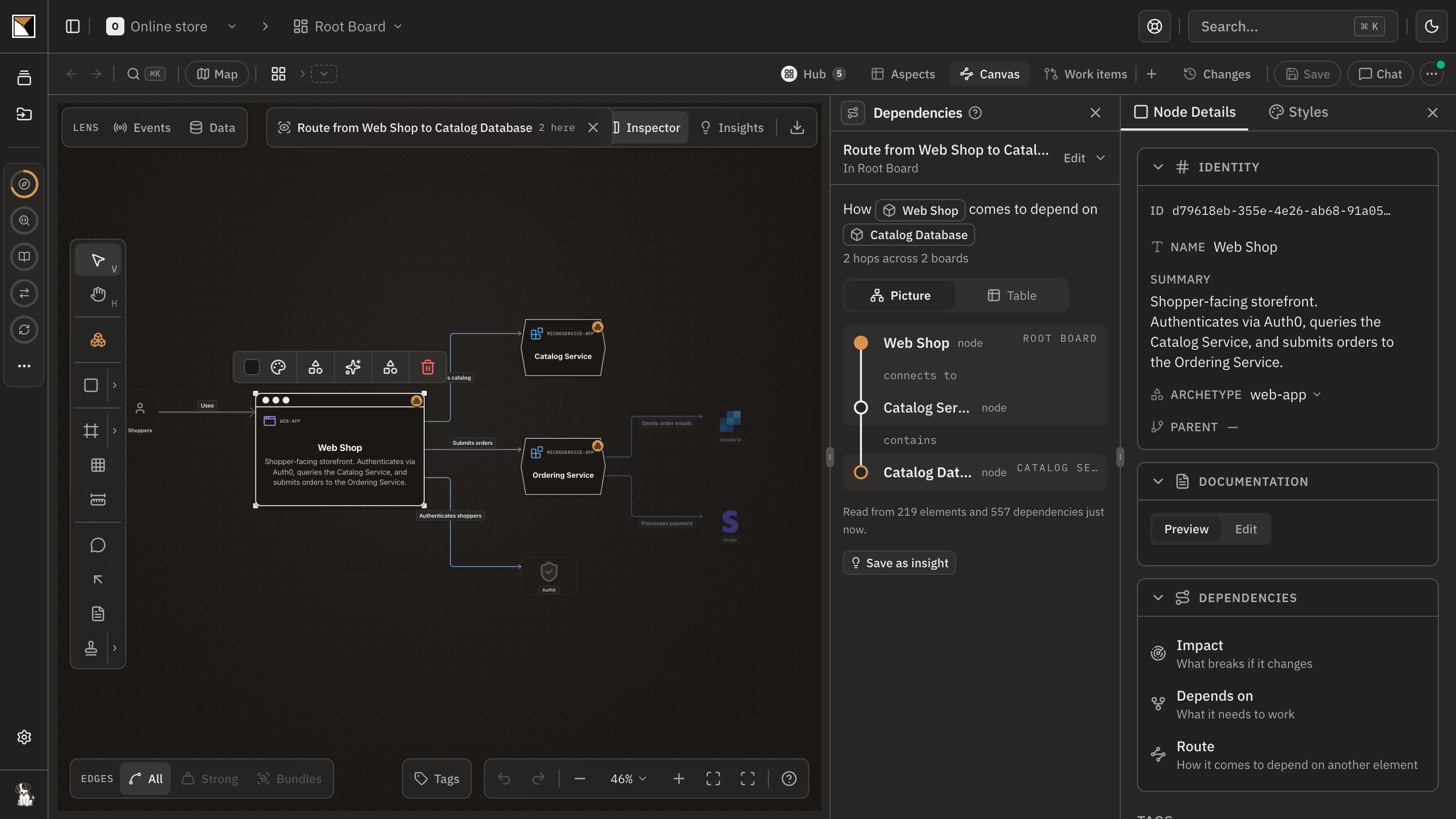
Task: Toggle the left sidebar panel icon
Action: point(73,27)
